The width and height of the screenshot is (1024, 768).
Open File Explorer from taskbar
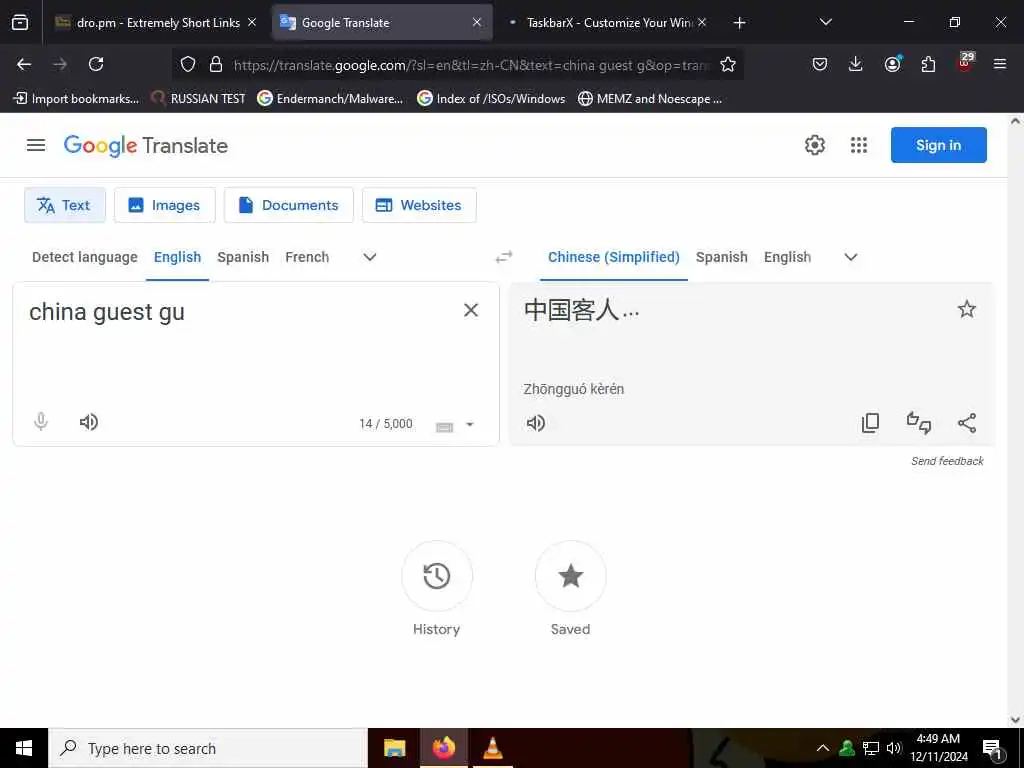(x=394, y=748)
